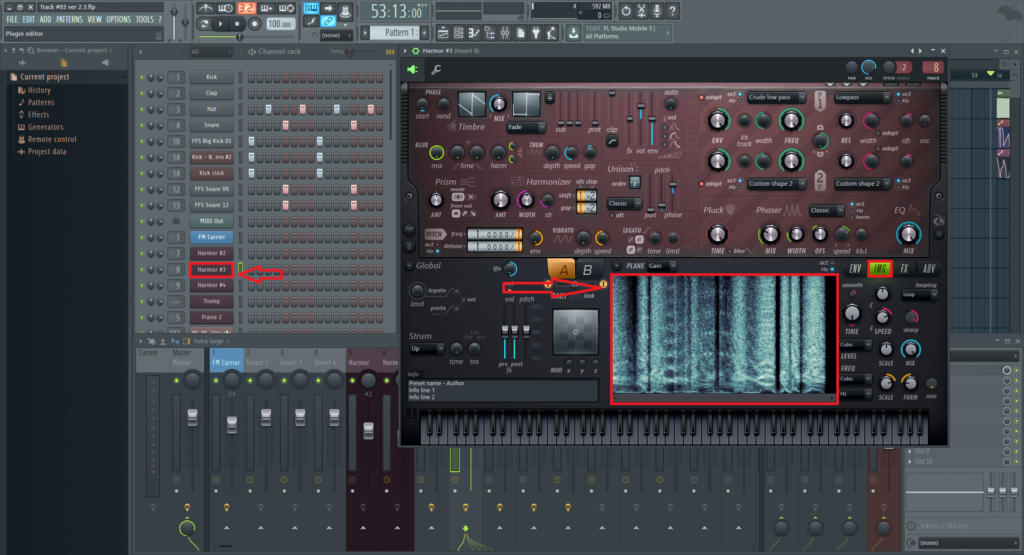Switch to the ADV tab in Harmor
The image size is (1024, 555).
point(928,268)
